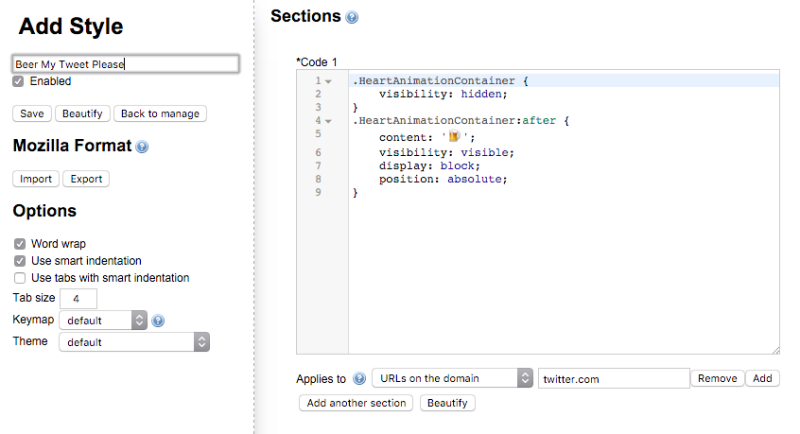
Task: Open URLs on the domain dropdown
Action: pos(452,378)
